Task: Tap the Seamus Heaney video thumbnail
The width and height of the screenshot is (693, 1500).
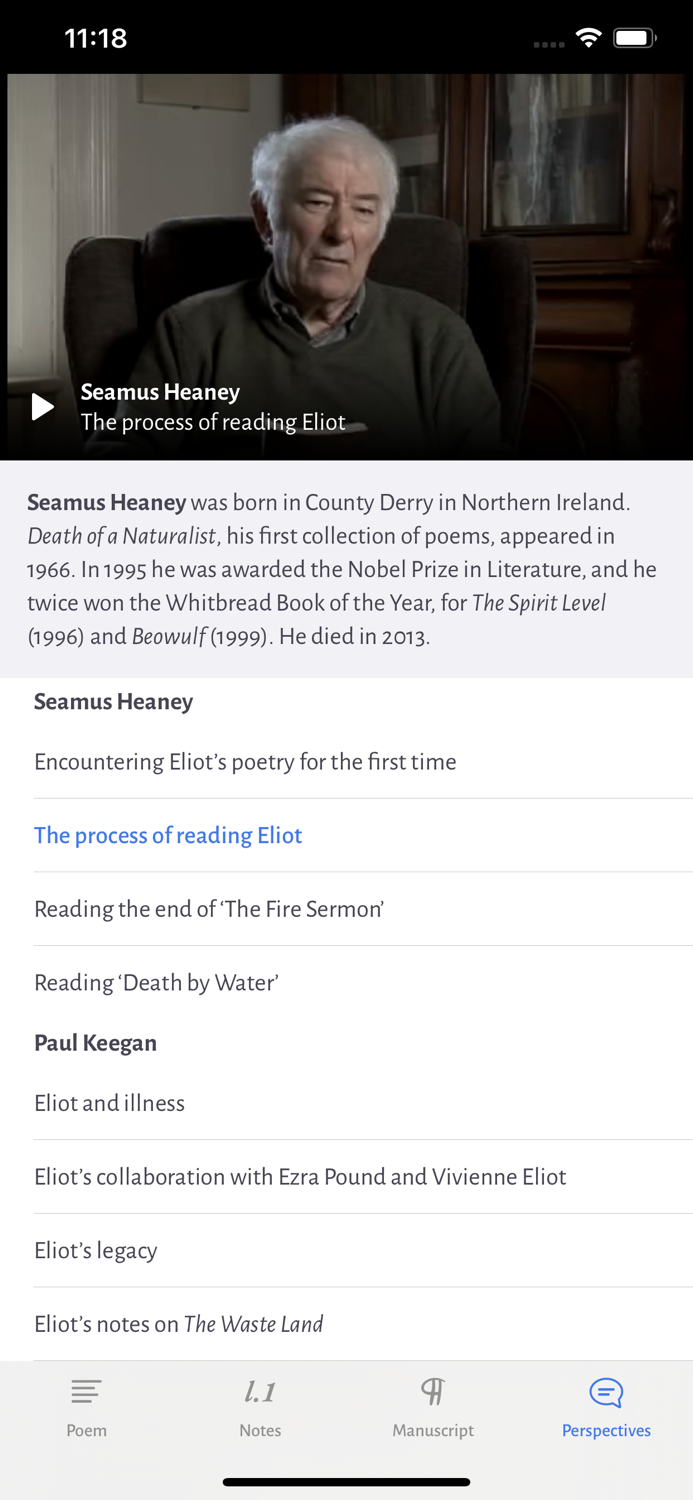Action: click(x=346, y=230)
